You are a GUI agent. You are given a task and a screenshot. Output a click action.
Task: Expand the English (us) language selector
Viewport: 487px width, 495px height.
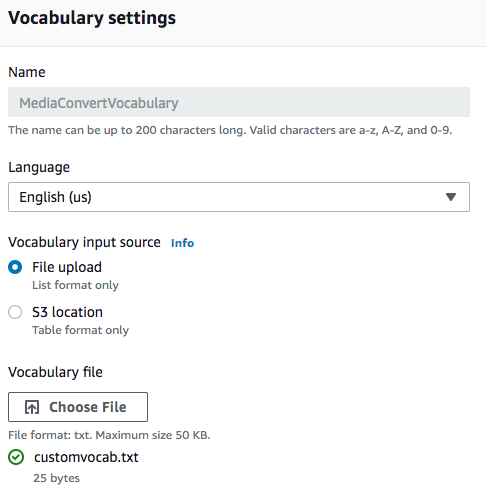coord(239,197)
